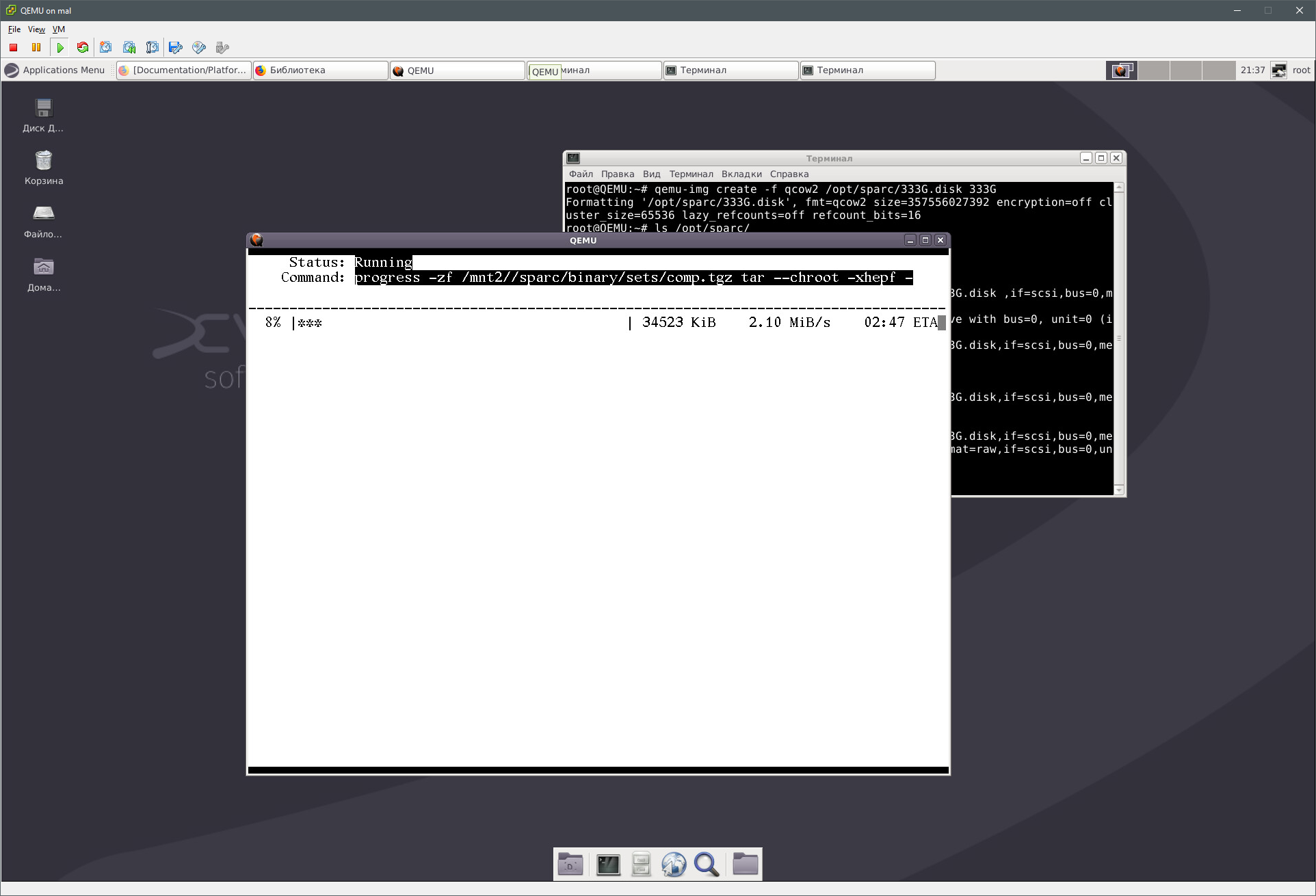Open CD-ROM device settings icon
The width and height of the screenshot is (1316, 896).
199,47
